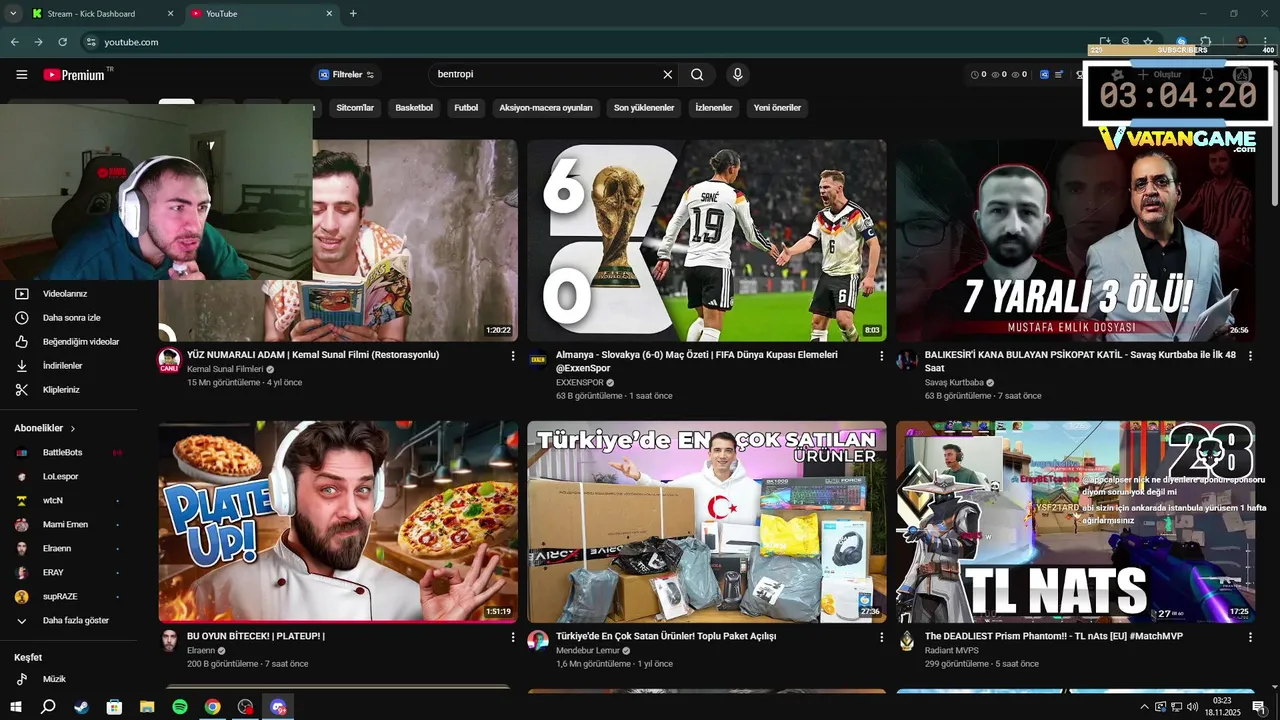Image resolution: width=1280 pixels, height=720 pixels.
Task: Open the Shazam browser extension
Action: (1181, 42)
